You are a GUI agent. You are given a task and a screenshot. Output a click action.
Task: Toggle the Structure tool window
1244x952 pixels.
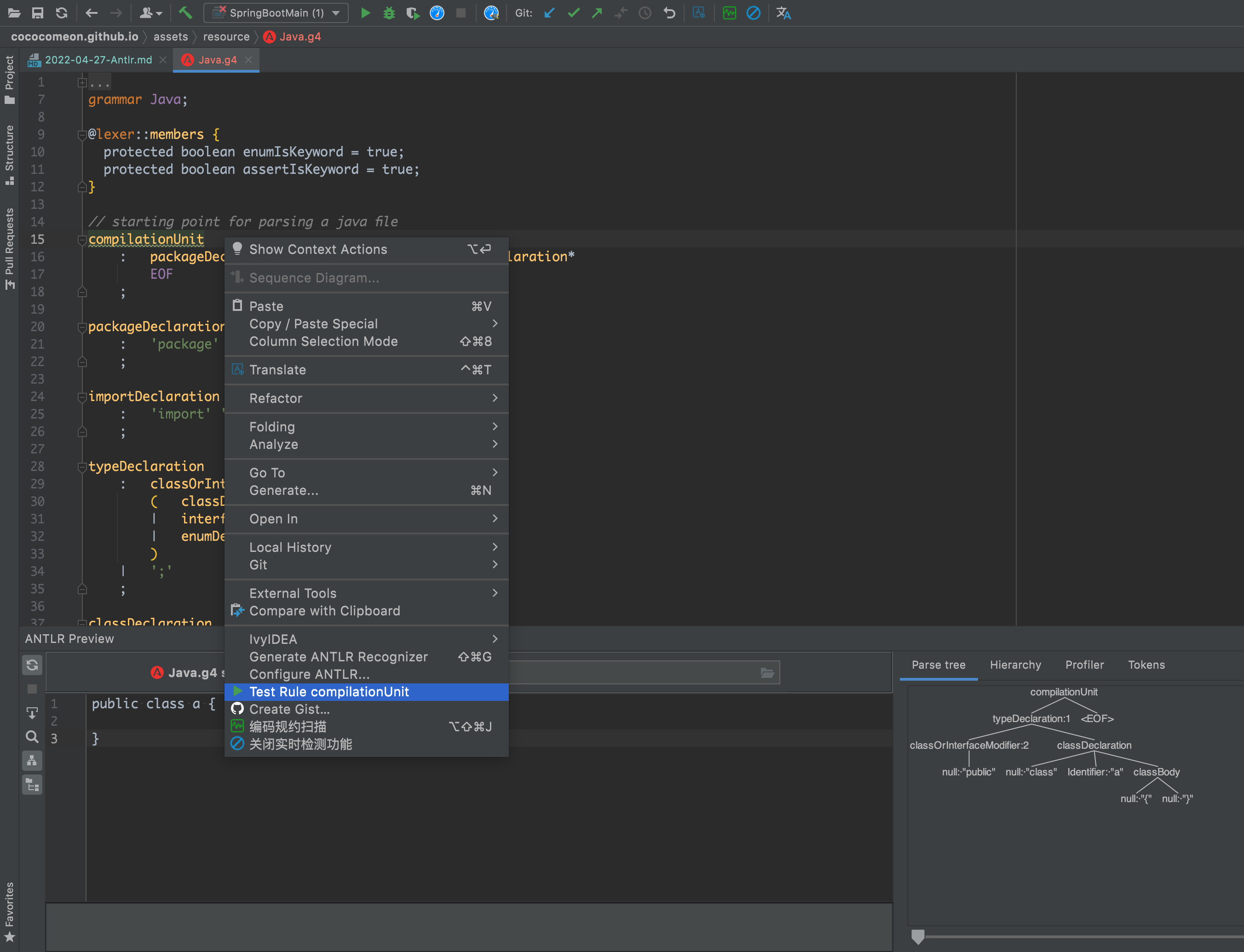coord(9,155)
